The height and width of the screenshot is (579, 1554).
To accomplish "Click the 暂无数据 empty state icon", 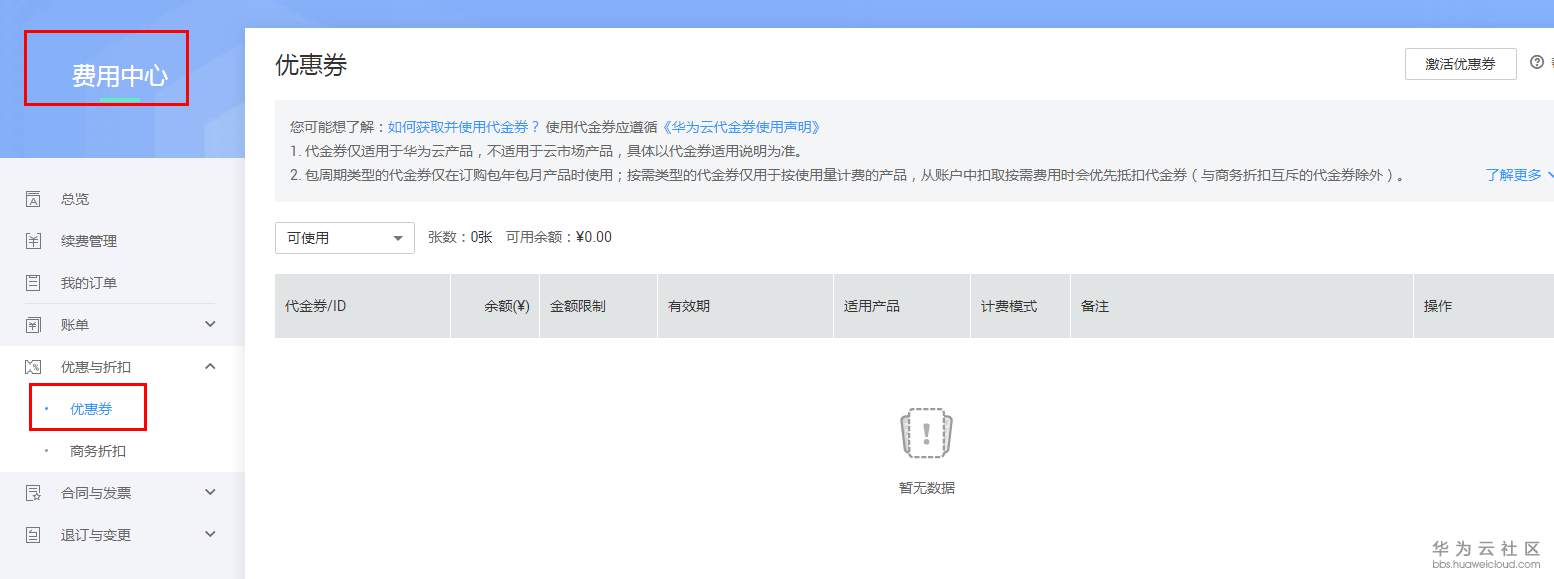I will click(926, 433).
